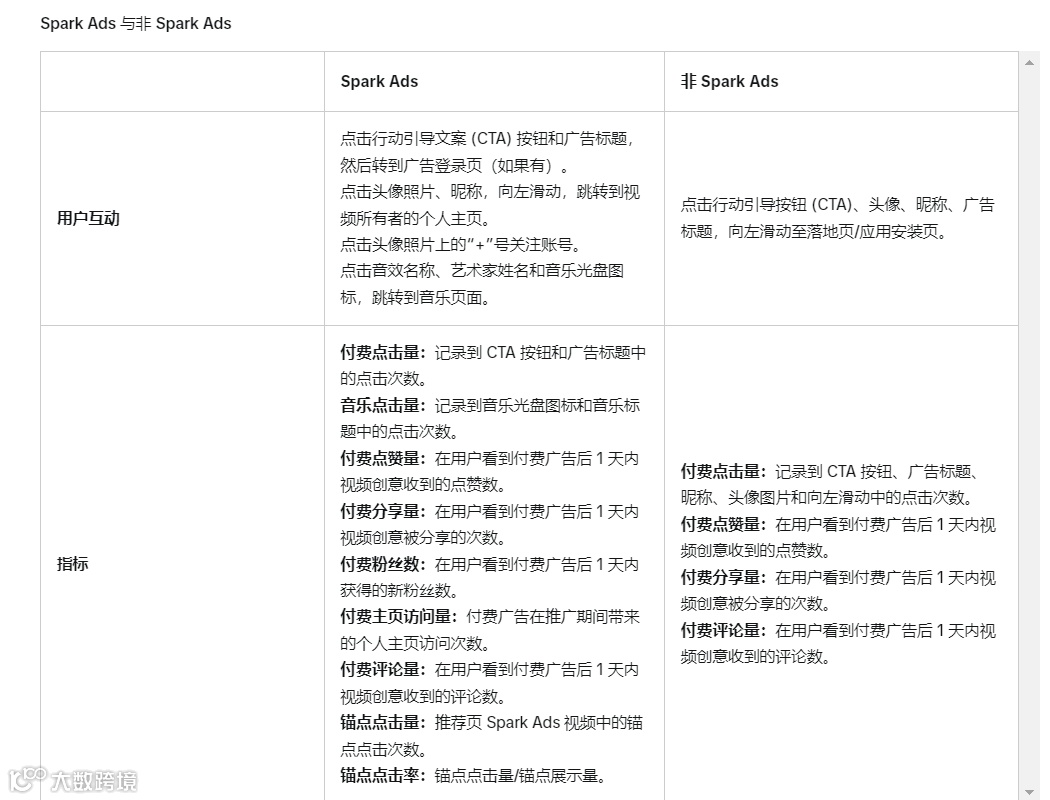
Task: Click the '锚点点击率:' metric label
Action: pyautogui.click(x=383, y=776)
